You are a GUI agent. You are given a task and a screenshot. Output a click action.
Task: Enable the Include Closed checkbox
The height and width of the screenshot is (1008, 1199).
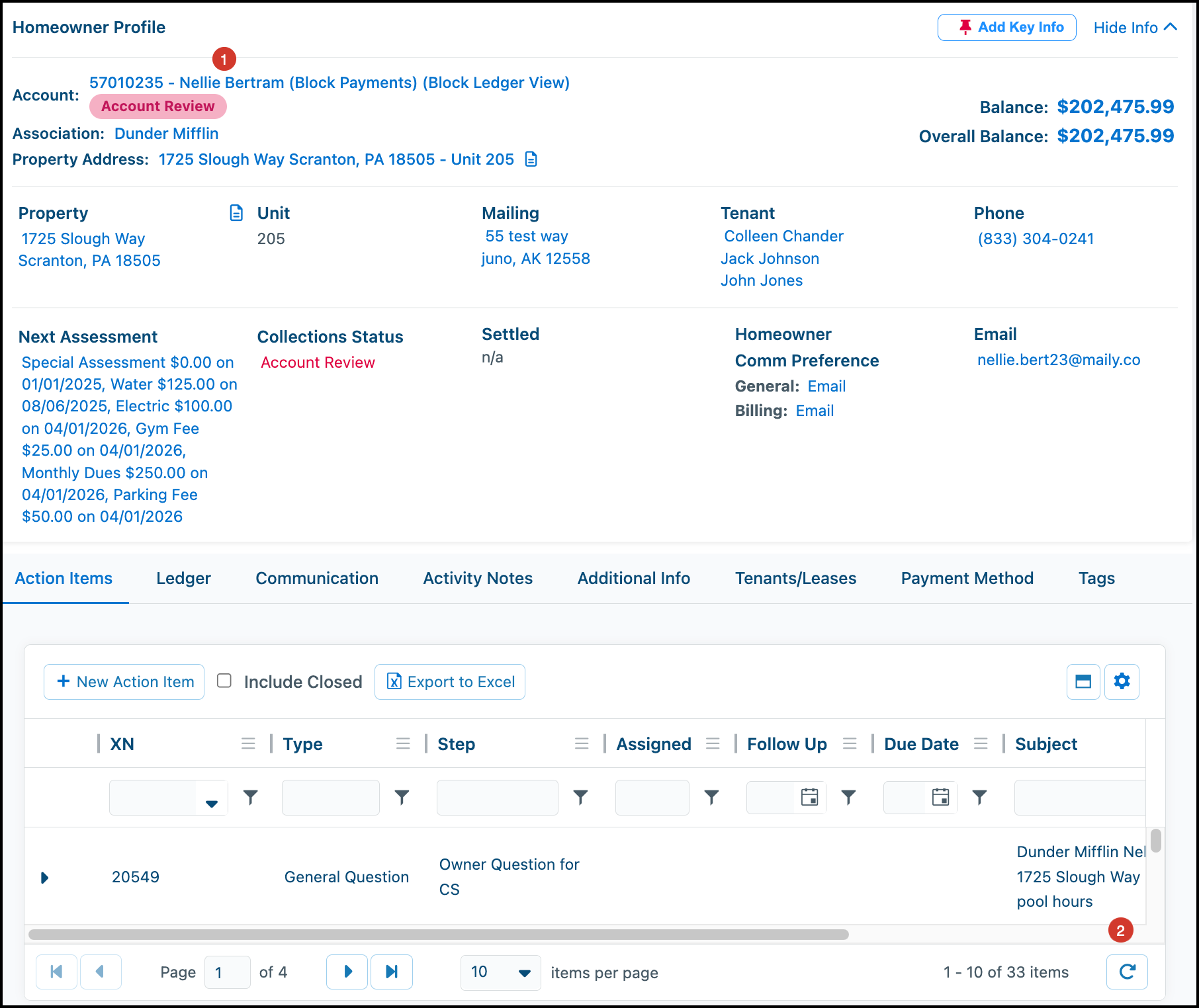point(224,681)
